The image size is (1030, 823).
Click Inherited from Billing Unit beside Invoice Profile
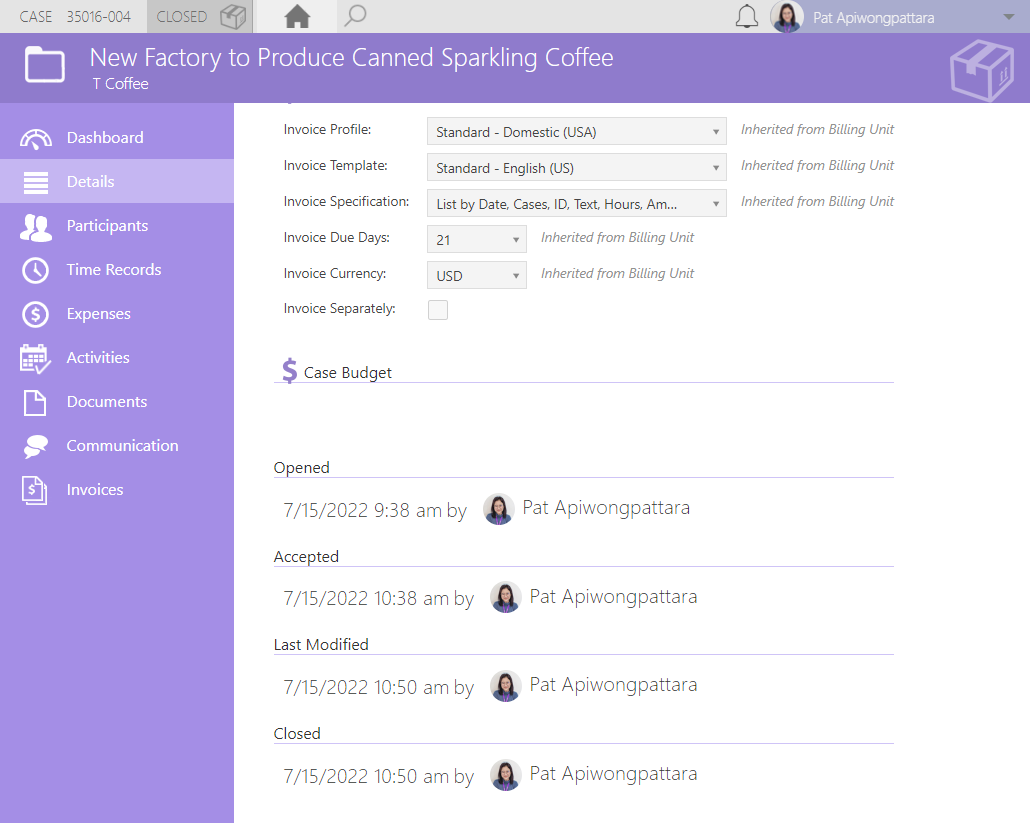point(817,129)
